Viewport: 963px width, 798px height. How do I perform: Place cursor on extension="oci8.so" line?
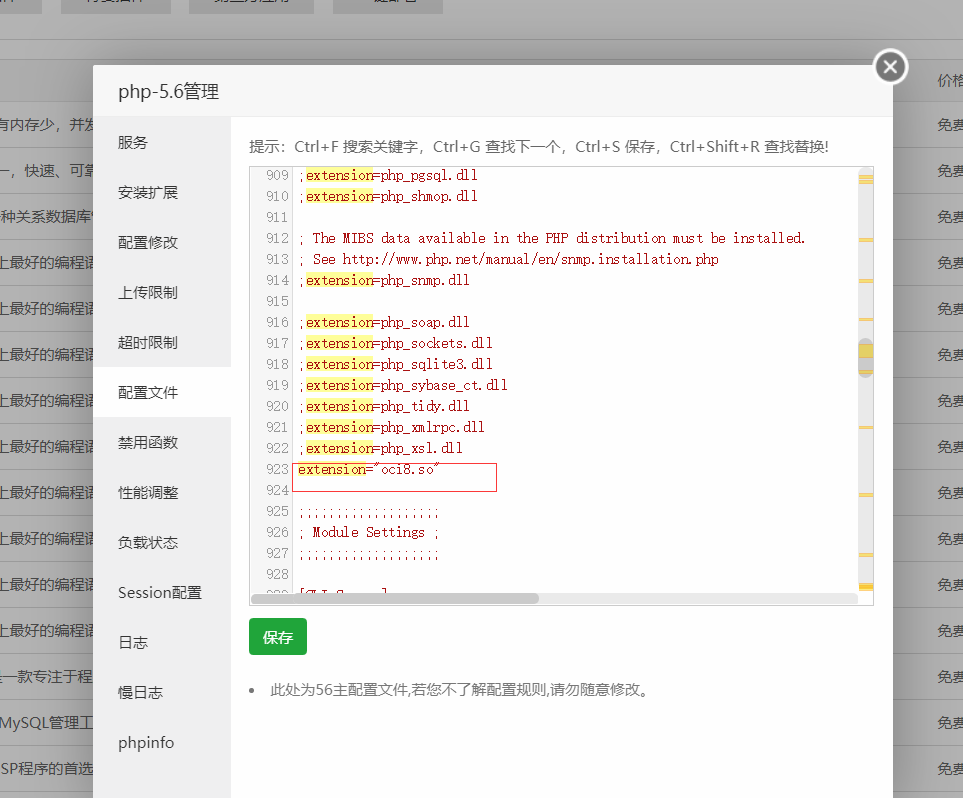[368, 469]
